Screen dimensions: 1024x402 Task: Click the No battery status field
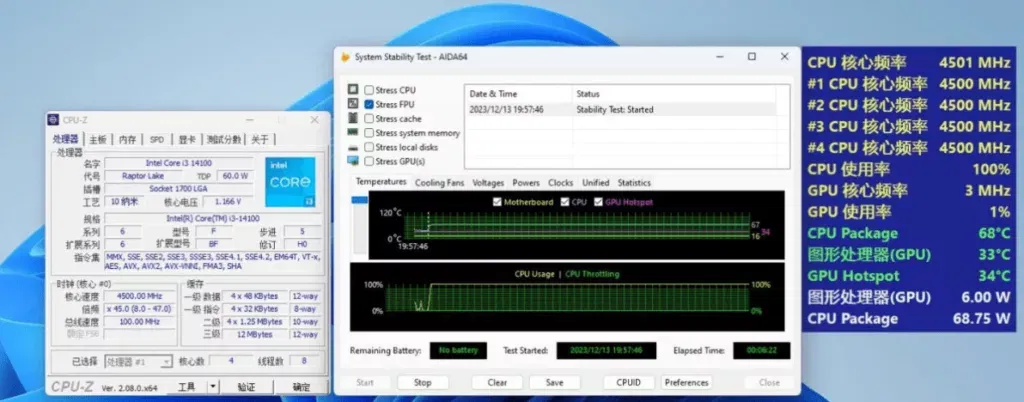point(458,350)
